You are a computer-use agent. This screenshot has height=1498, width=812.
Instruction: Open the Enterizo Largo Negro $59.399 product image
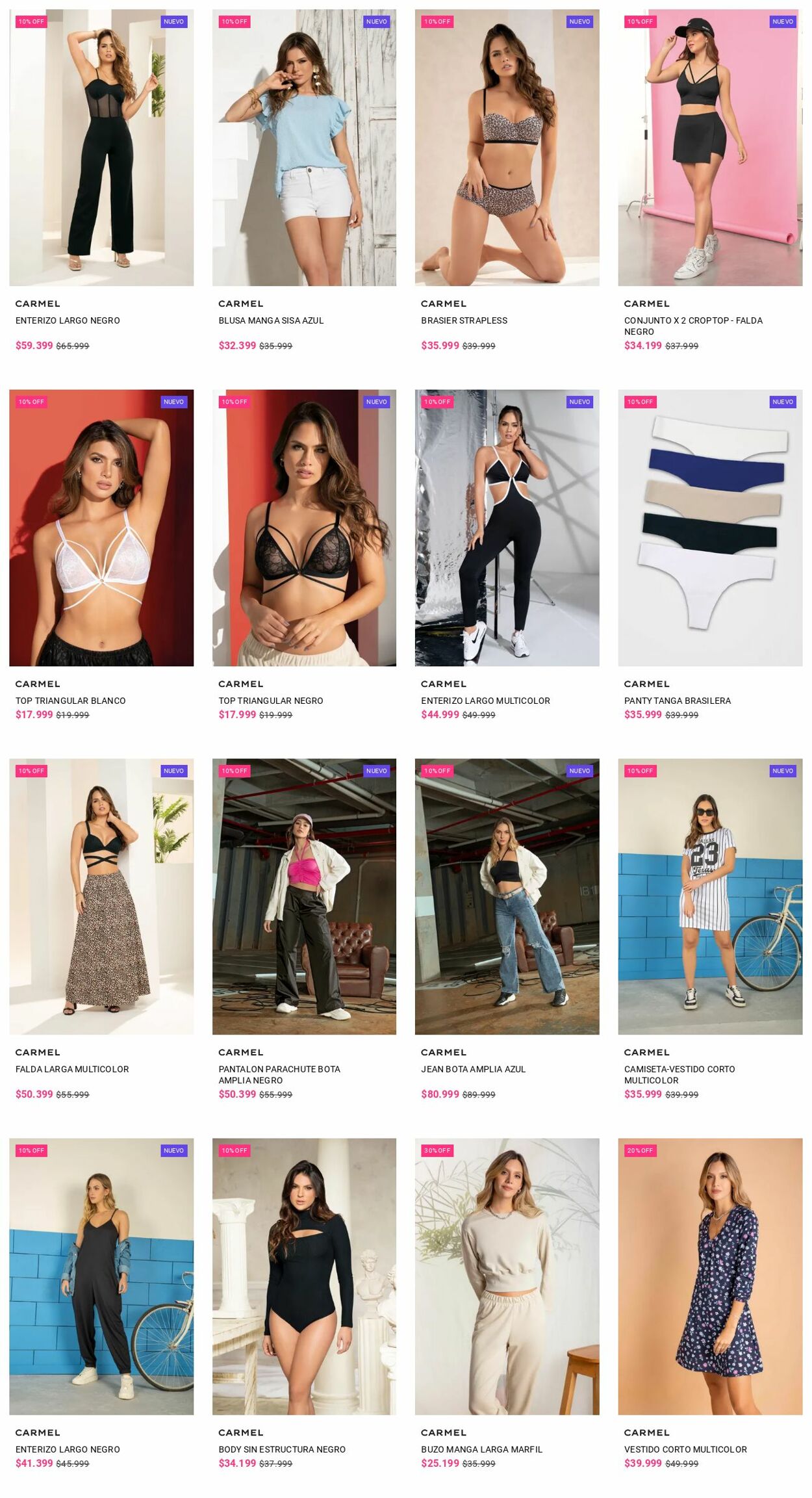pos(101,148)
